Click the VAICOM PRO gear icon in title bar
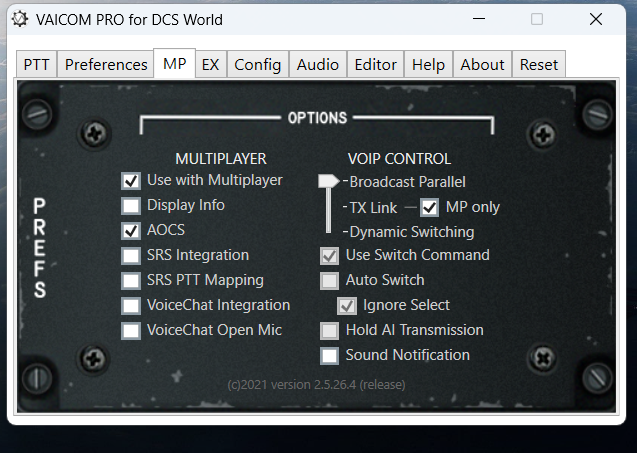 20,19
